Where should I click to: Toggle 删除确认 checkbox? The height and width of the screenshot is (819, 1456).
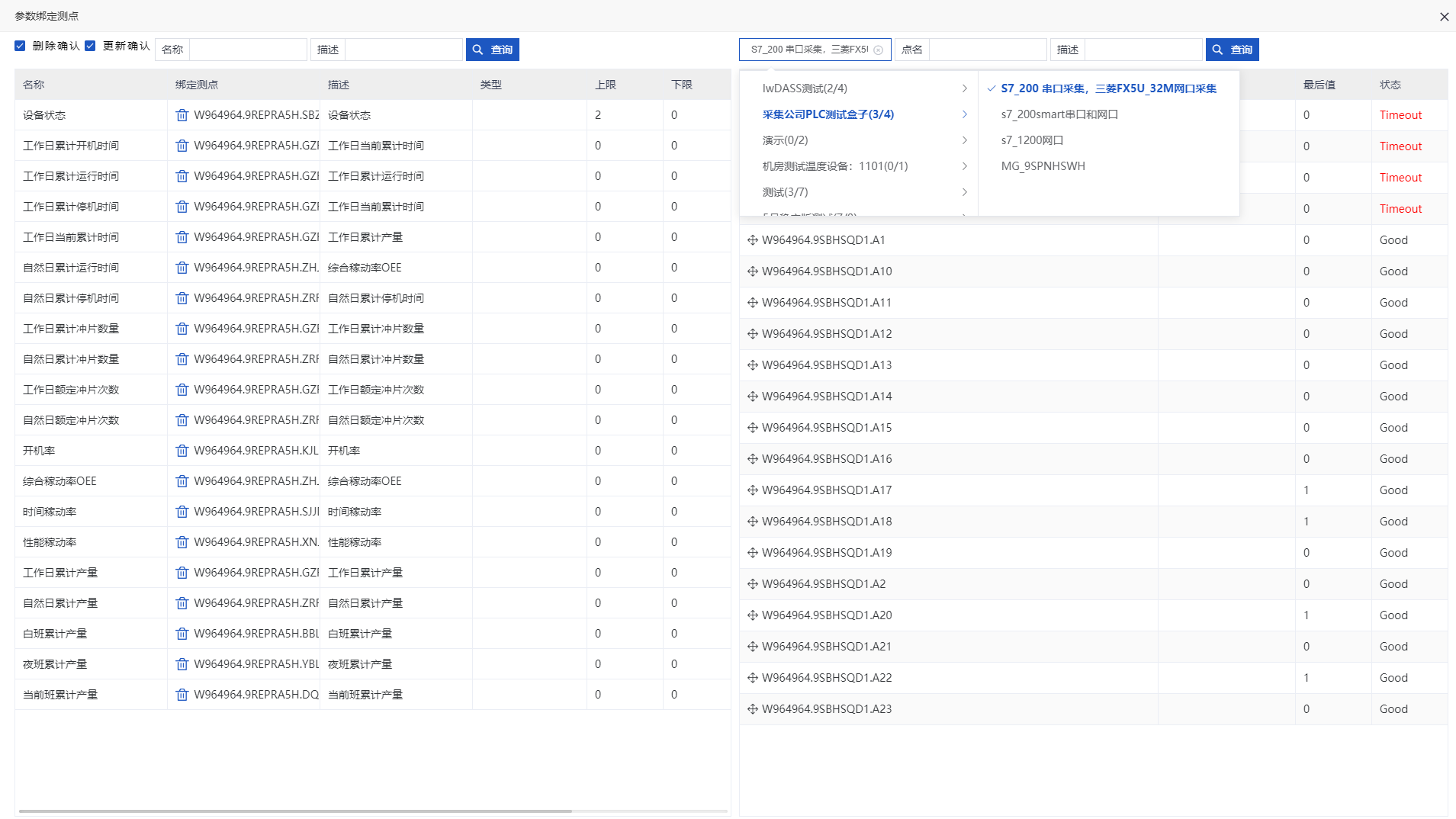coord(20,46)
